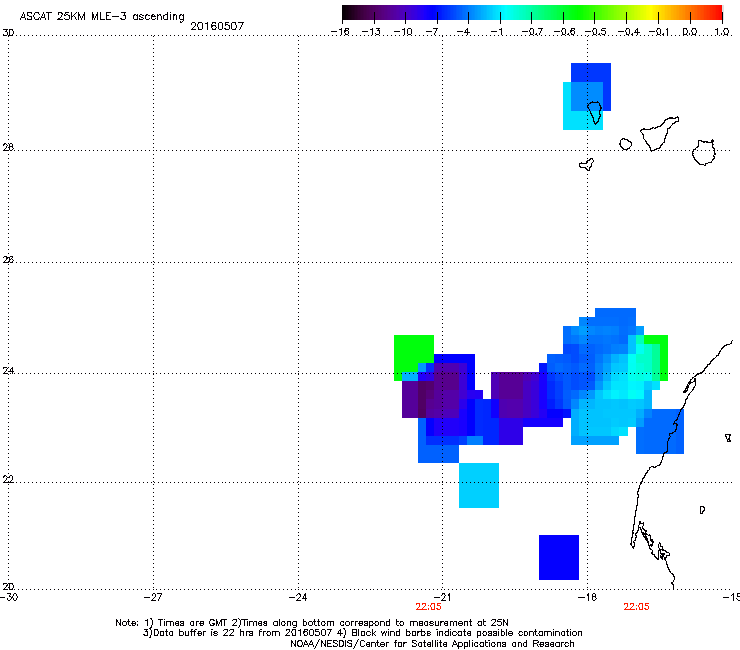Image resolution: width=740 pixels, height=650 pixels.
Task: Click the color scale label "-0.6"
Action: coord(564,32)
